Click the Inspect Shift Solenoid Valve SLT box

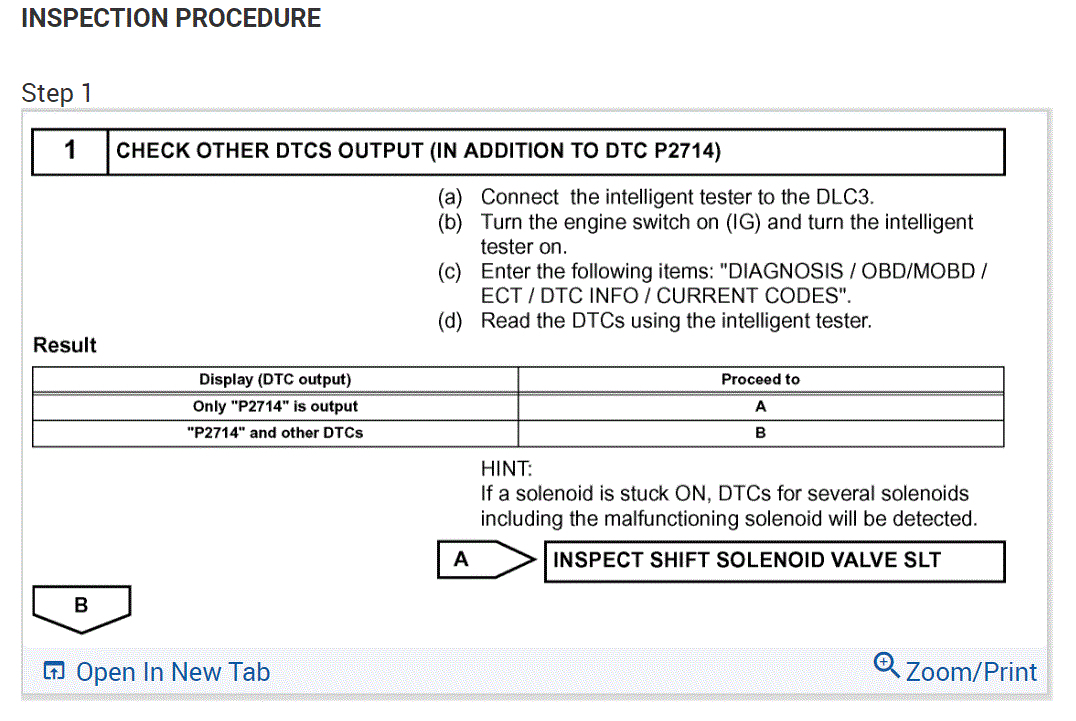pos(773,560)
